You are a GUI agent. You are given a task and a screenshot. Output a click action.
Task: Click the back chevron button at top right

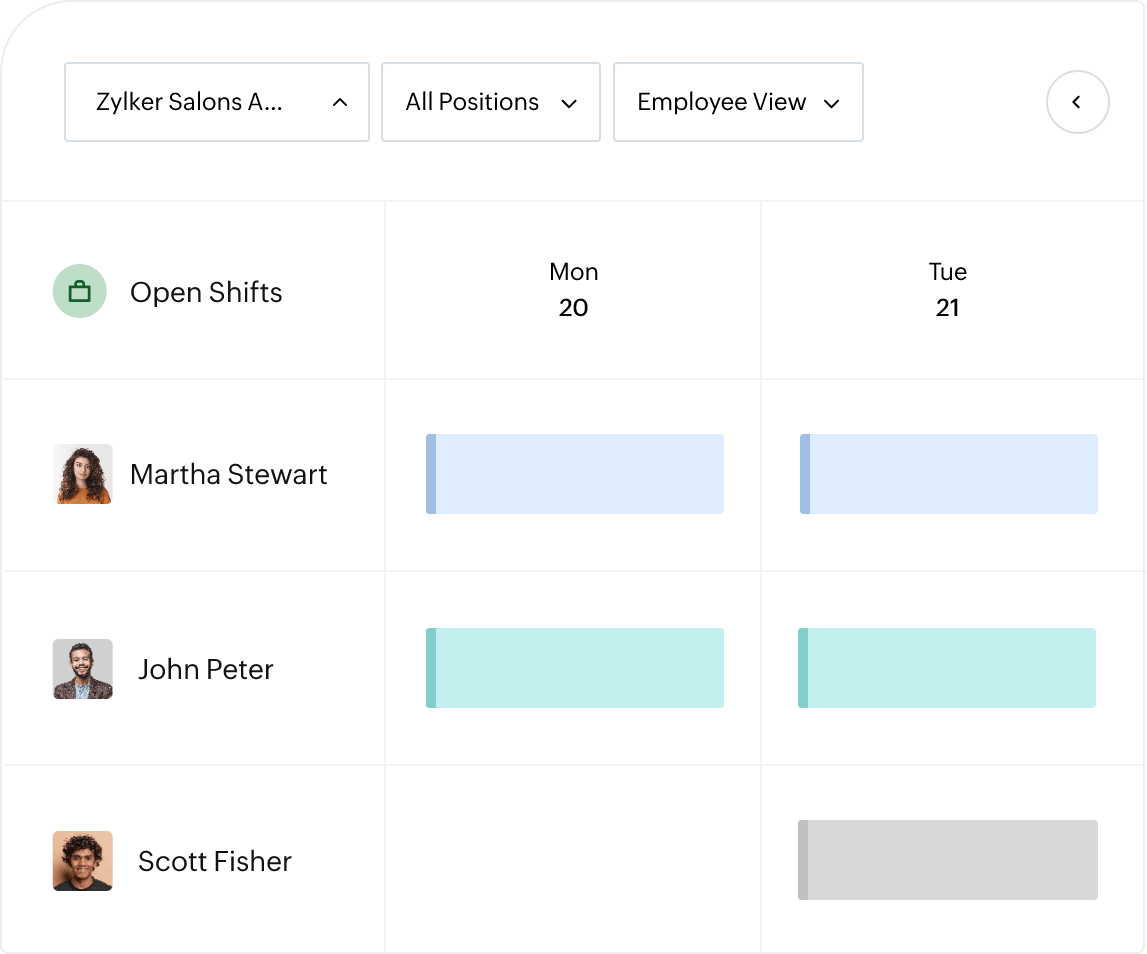point(1077,102)
